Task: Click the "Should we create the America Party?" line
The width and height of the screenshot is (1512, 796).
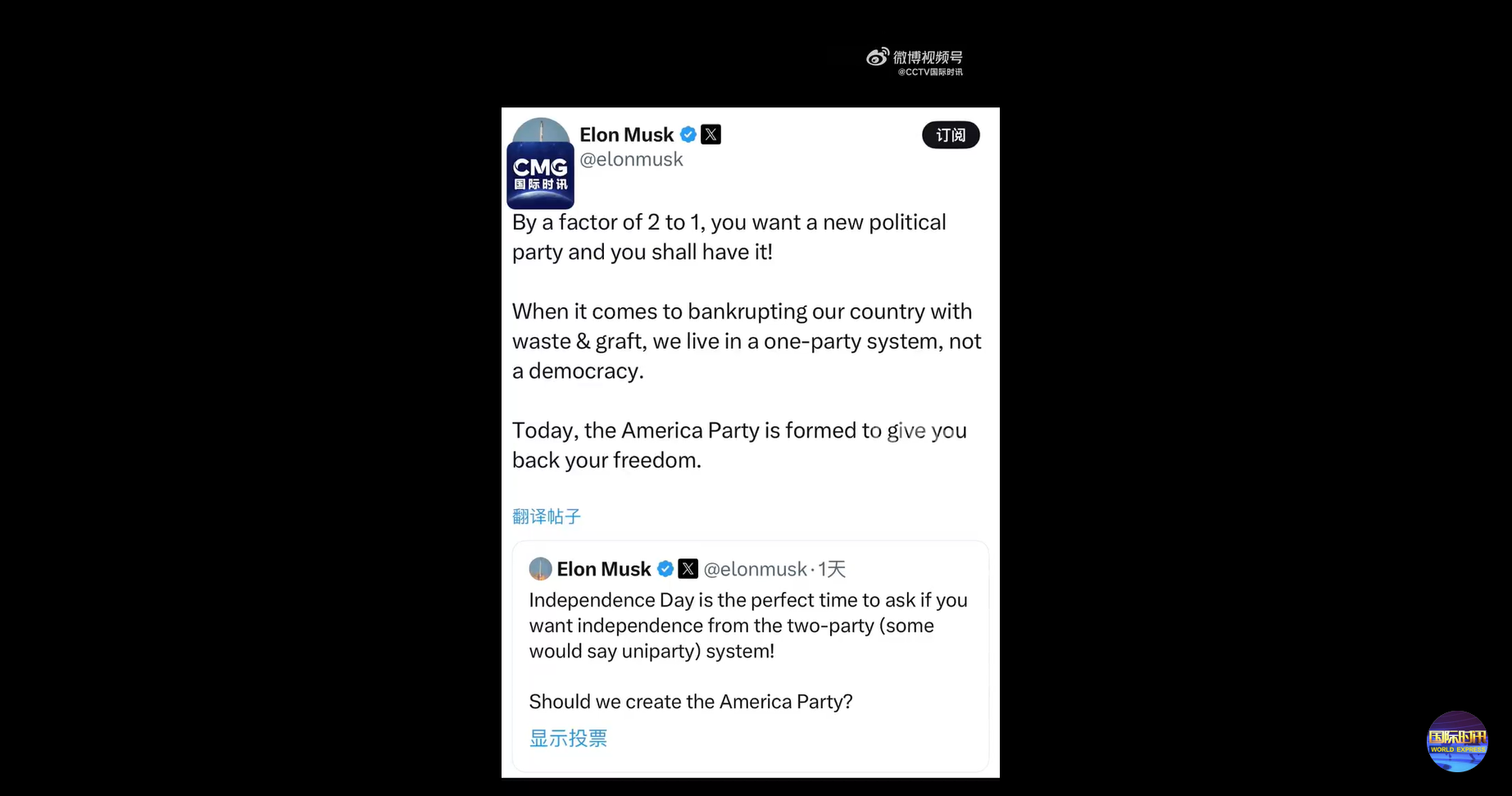Action: click(691, 702)
